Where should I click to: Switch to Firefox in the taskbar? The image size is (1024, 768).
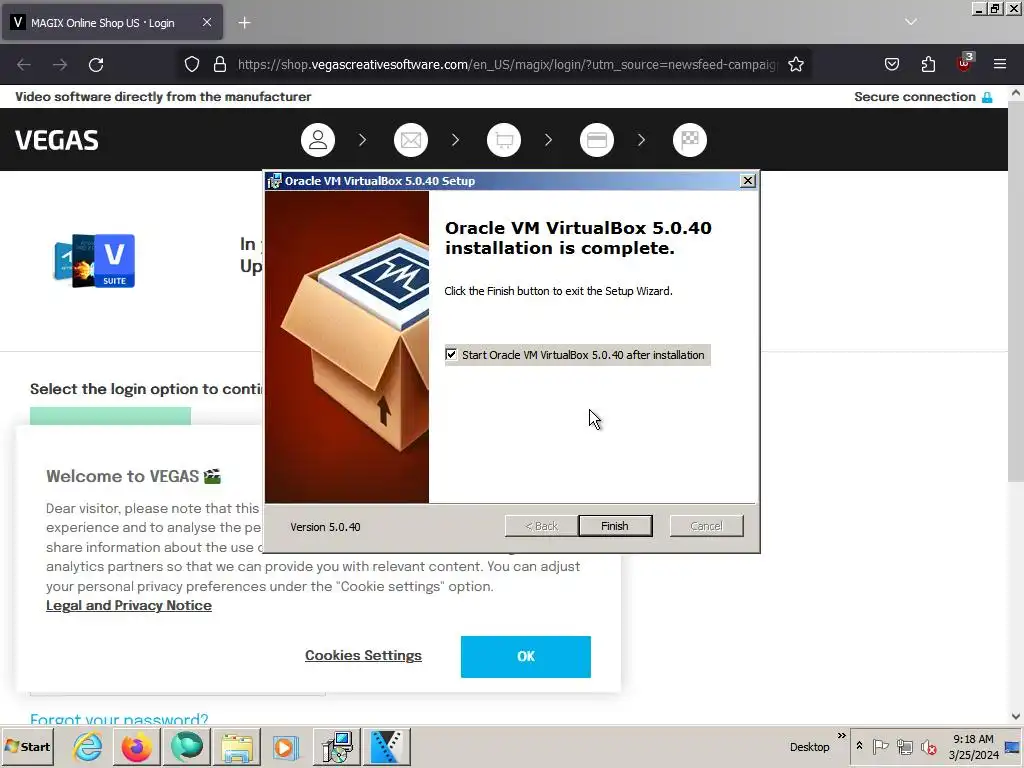click(x=136, y=747)
